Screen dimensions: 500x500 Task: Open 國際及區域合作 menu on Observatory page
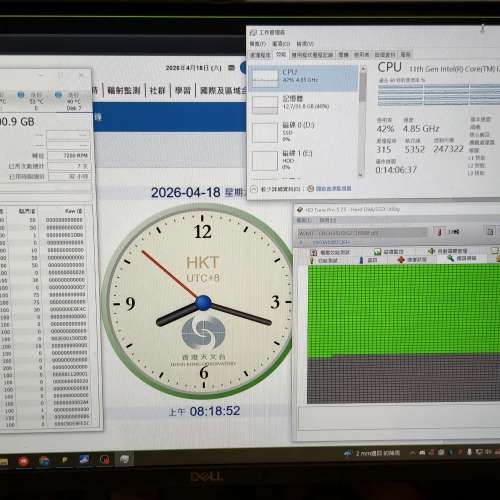click(x=223, y=90)
